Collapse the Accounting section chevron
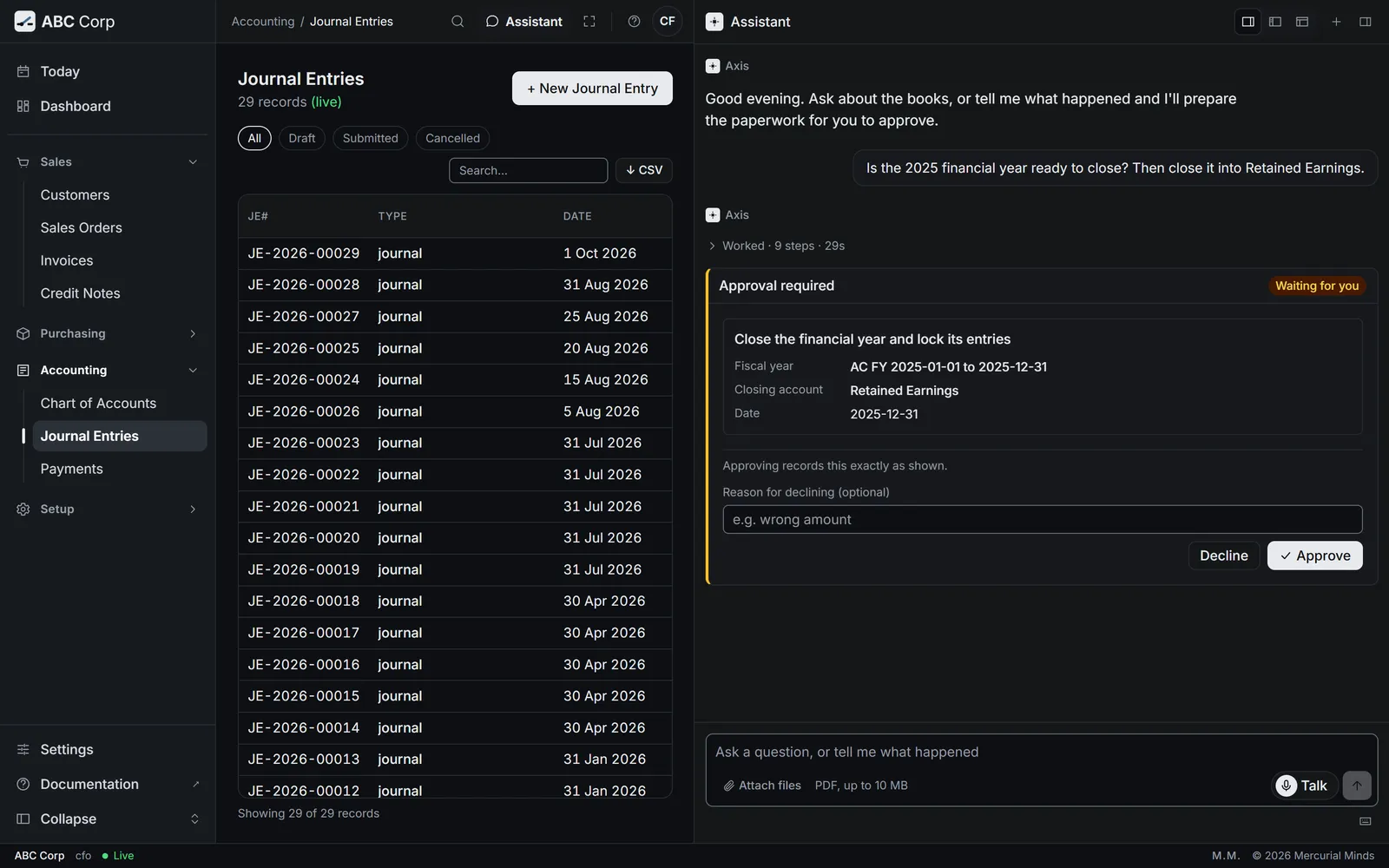Viewport: 1389px width, 868px height. tap(193, 371)
